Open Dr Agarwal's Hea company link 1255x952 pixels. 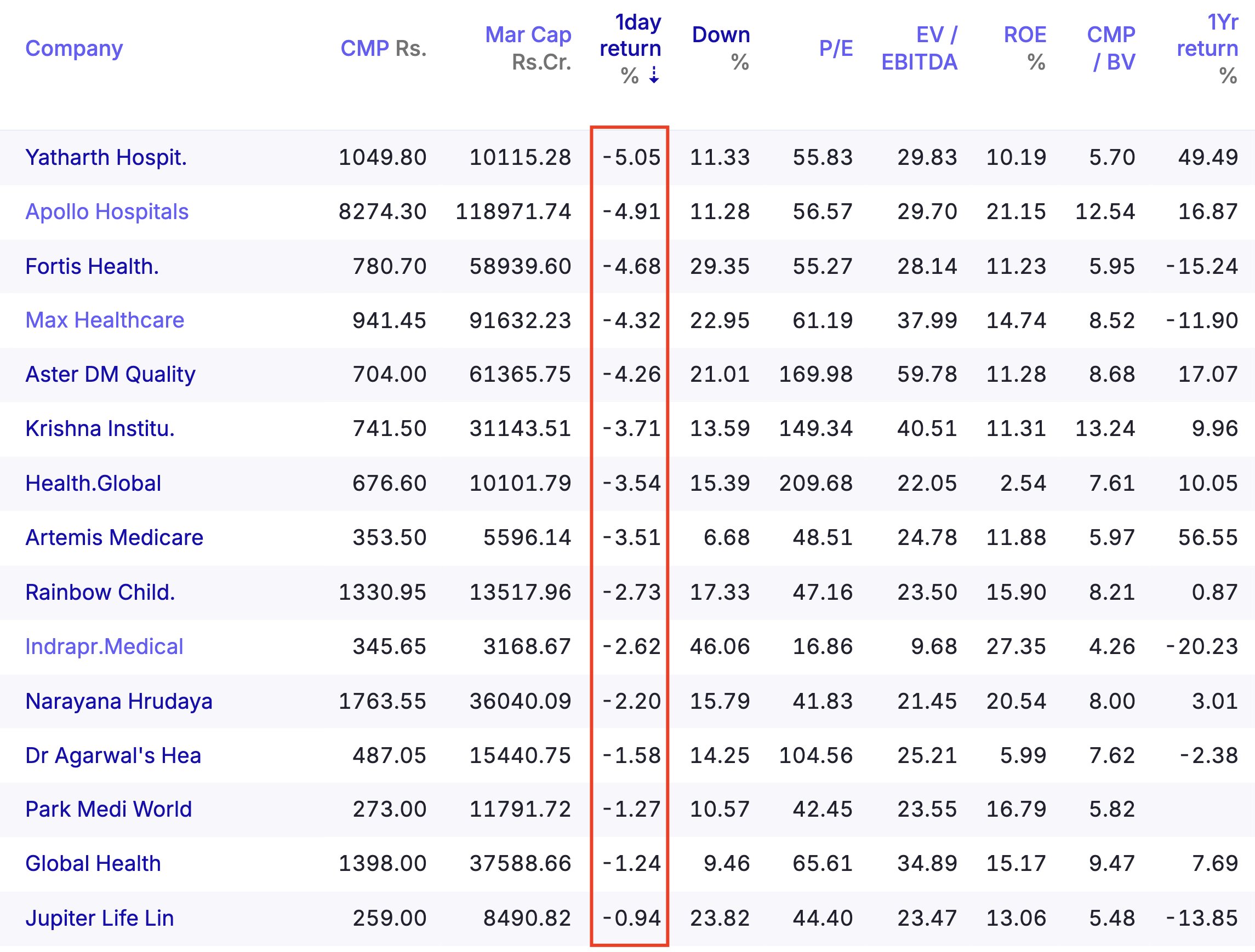[113, 756]
